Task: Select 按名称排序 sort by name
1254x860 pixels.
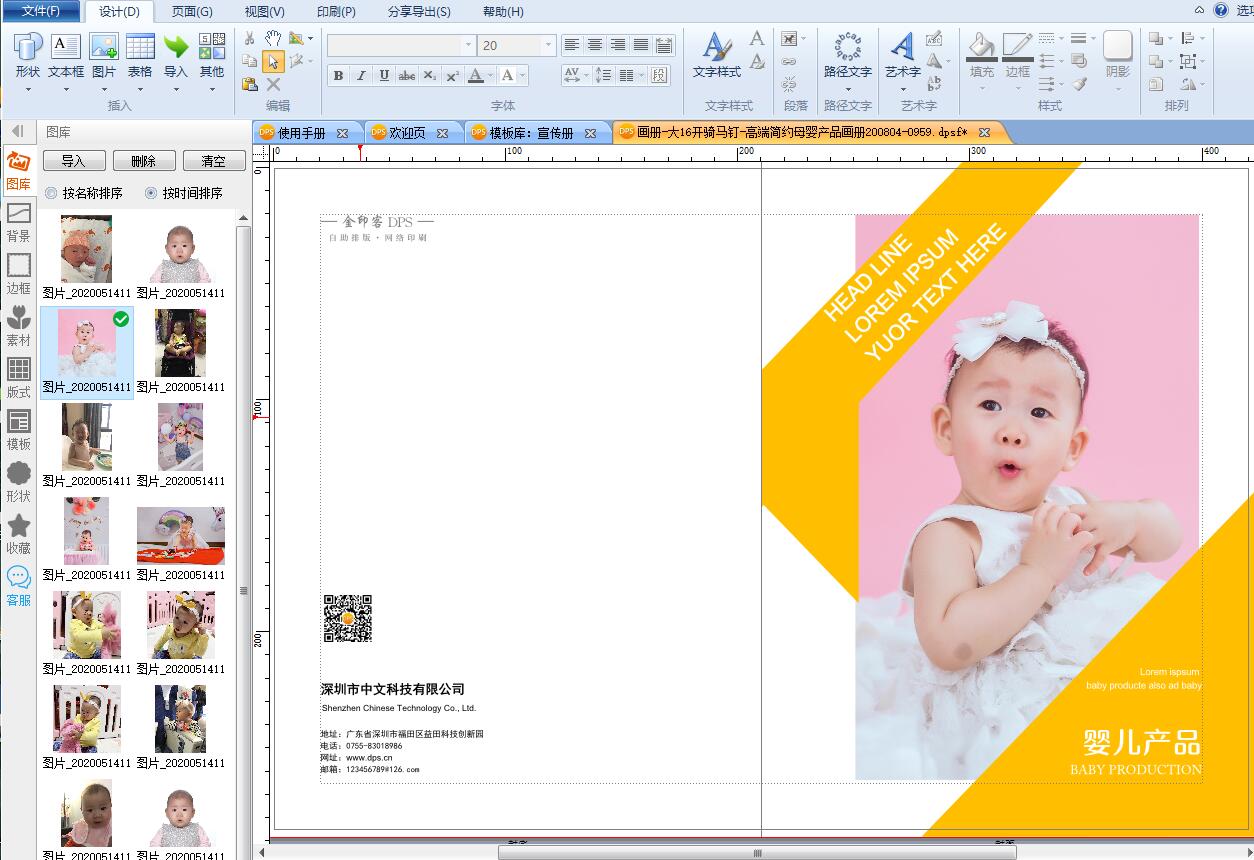Action: (84, 193)
